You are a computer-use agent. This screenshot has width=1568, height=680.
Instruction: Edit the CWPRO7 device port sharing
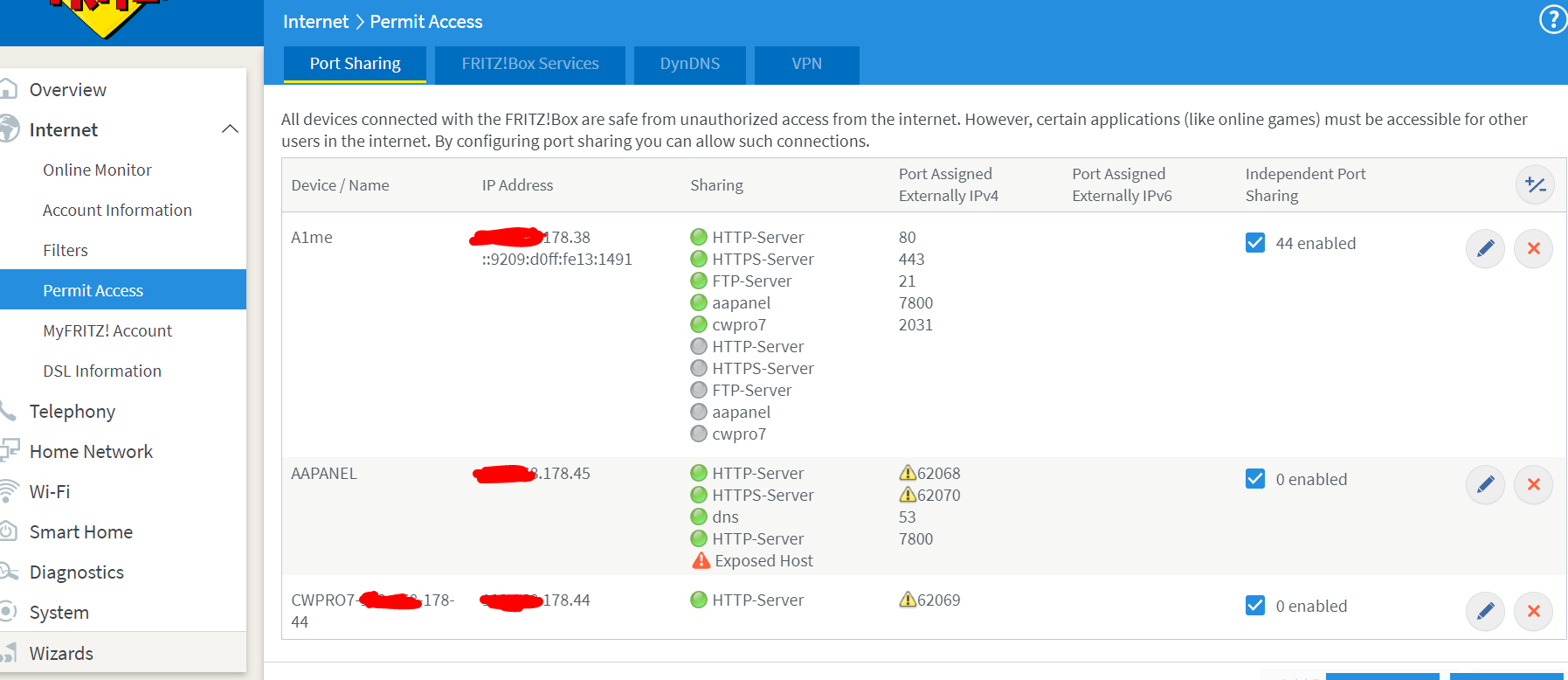[x=1485, y=611]
